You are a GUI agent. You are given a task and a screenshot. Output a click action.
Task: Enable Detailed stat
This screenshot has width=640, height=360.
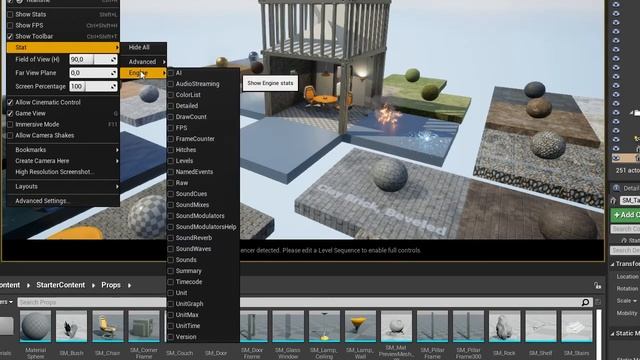tap(171, 106)
